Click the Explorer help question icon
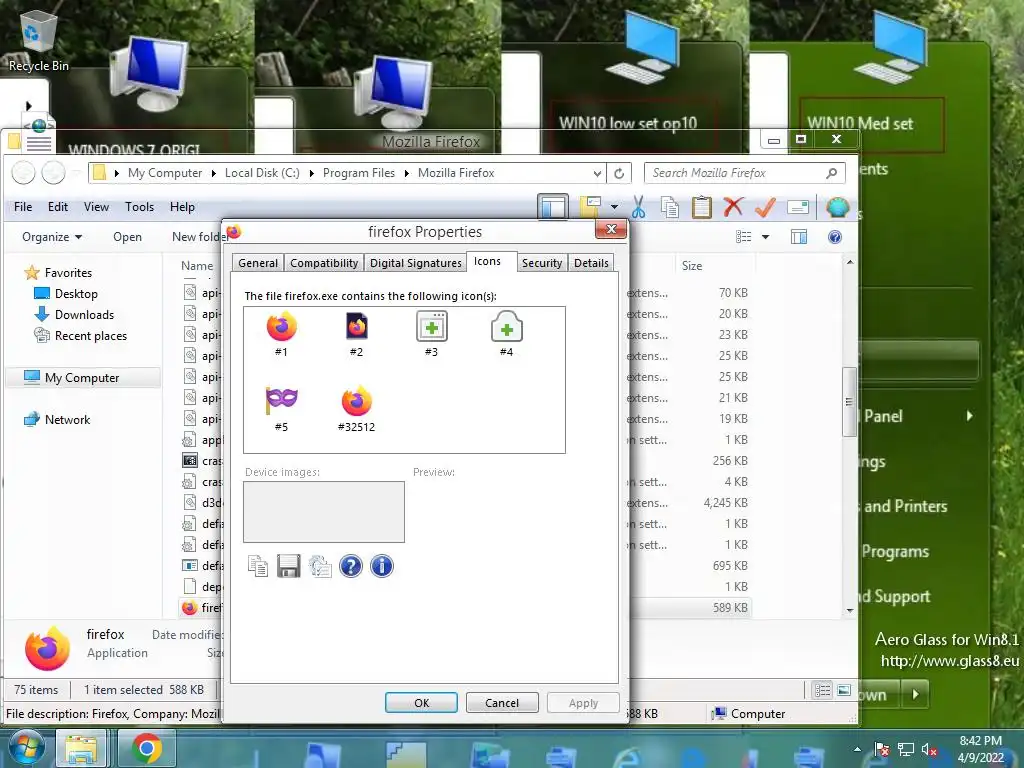The width and height of the screenshot is (1024, 768). pyautogui.click(x=835, y=237)
